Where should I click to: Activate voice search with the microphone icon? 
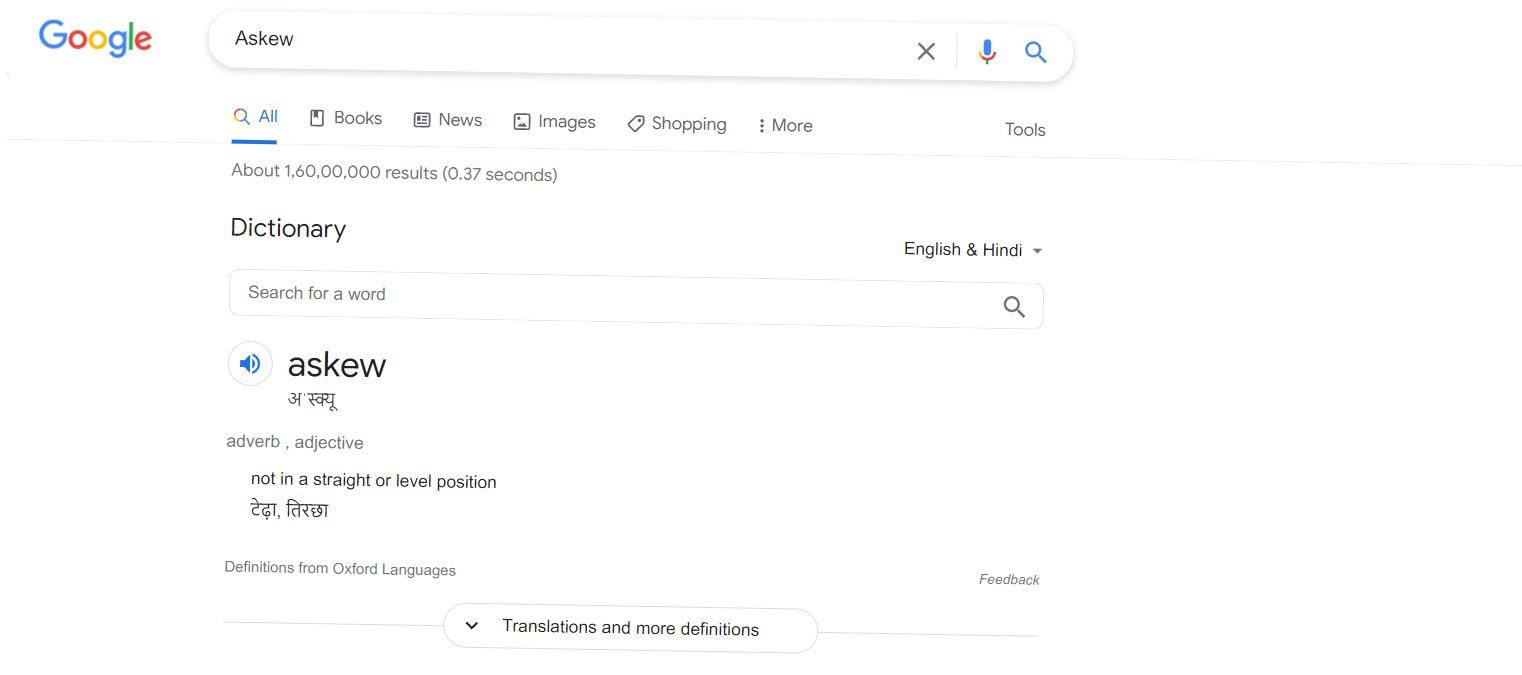coord(987,50)
